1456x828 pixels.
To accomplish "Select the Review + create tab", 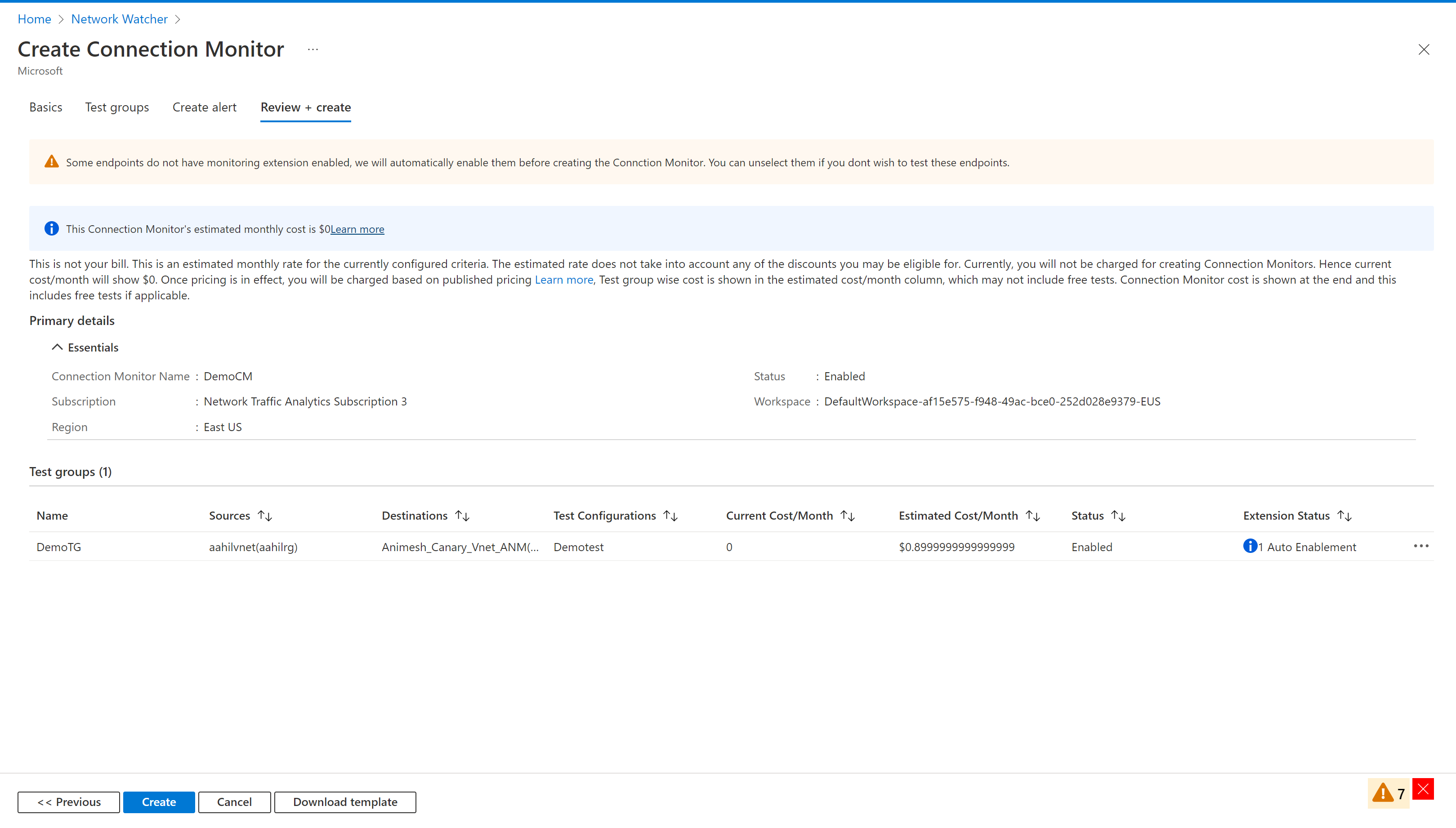I will click(305, 107).
